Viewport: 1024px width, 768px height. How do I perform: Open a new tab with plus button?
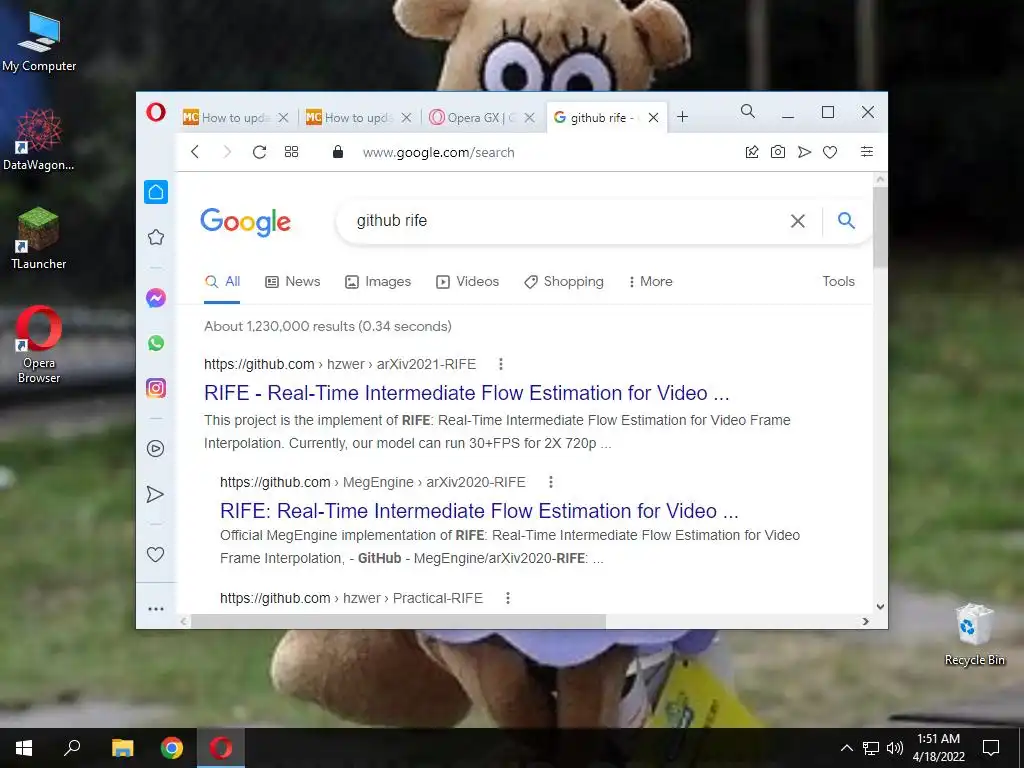click(x=682, y=117)
